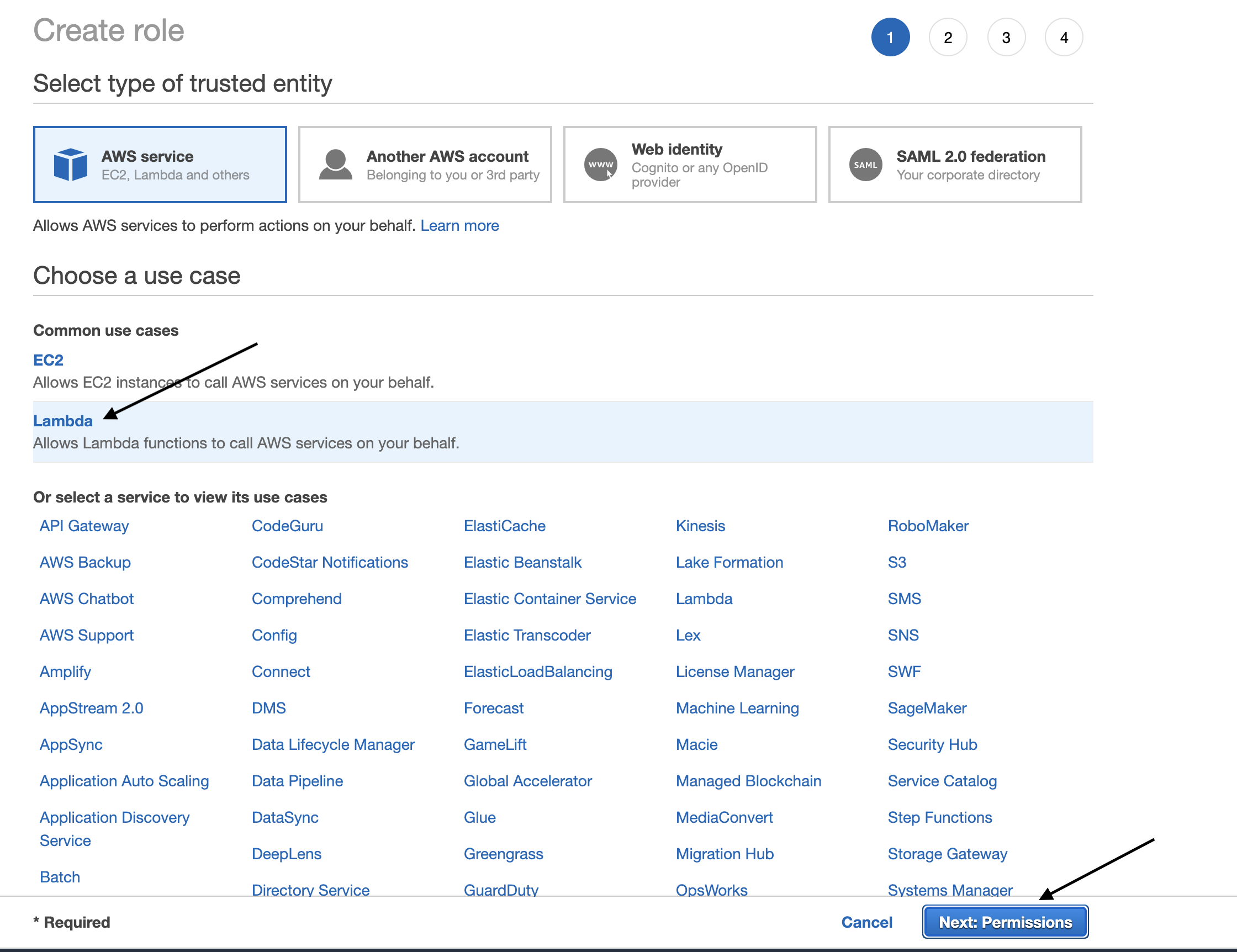Image resolution: width=1237 pixels, height=952 pixels.
Task: Open AWS Backup service link
Action: pos(85,562)
